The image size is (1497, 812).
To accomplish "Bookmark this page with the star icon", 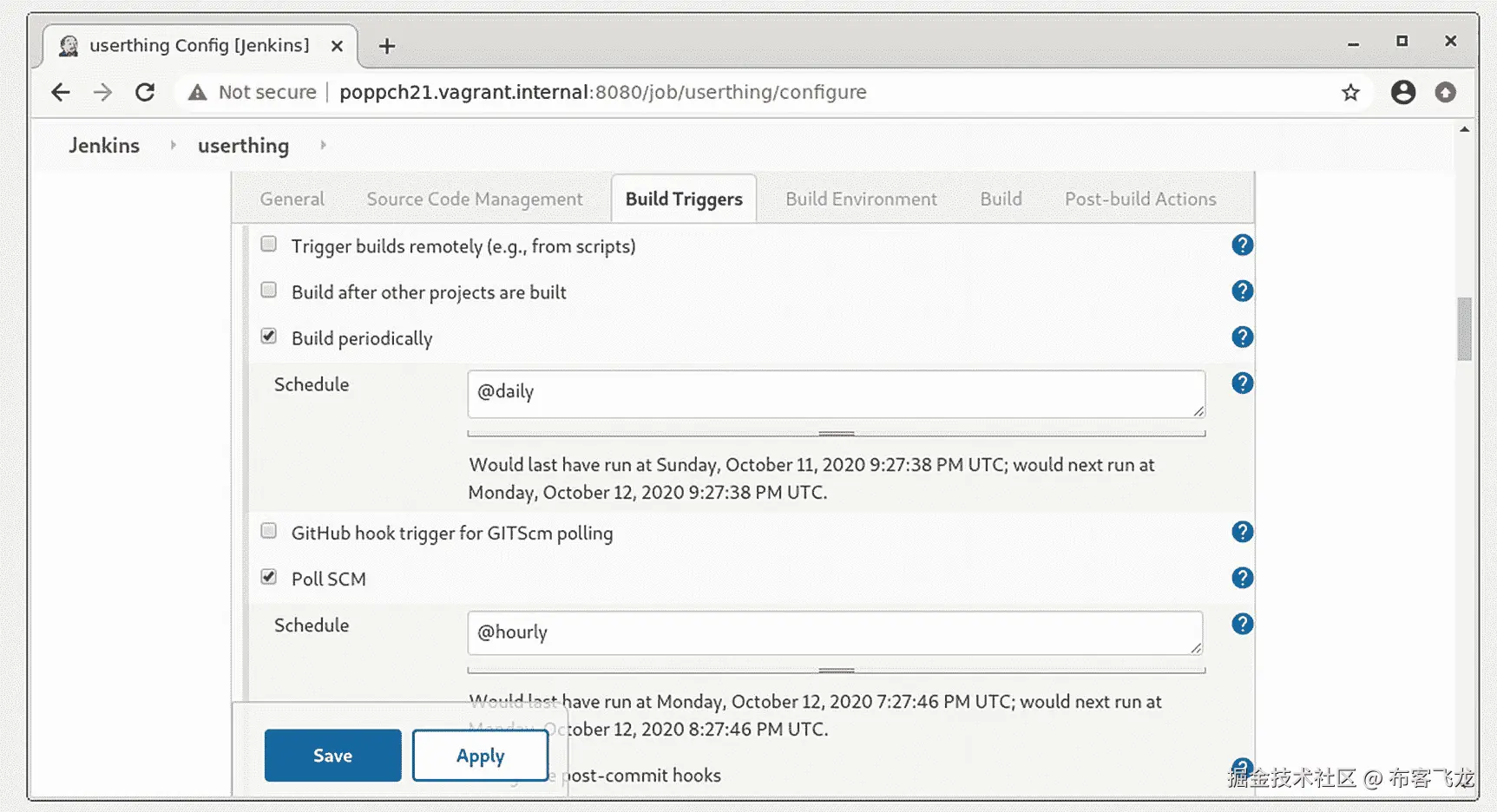I will pos(1350,92).
